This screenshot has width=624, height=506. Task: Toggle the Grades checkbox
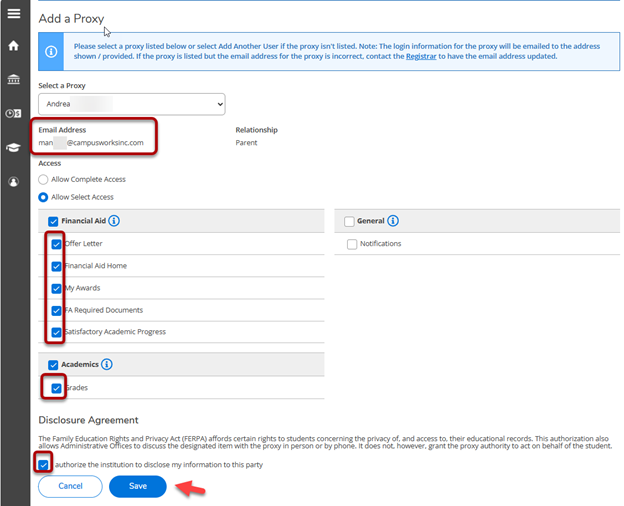[x=57, y=388]
